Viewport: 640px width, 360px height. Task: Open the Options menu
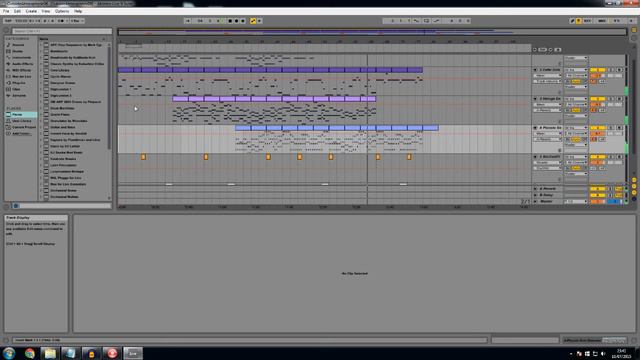[62, 11]
